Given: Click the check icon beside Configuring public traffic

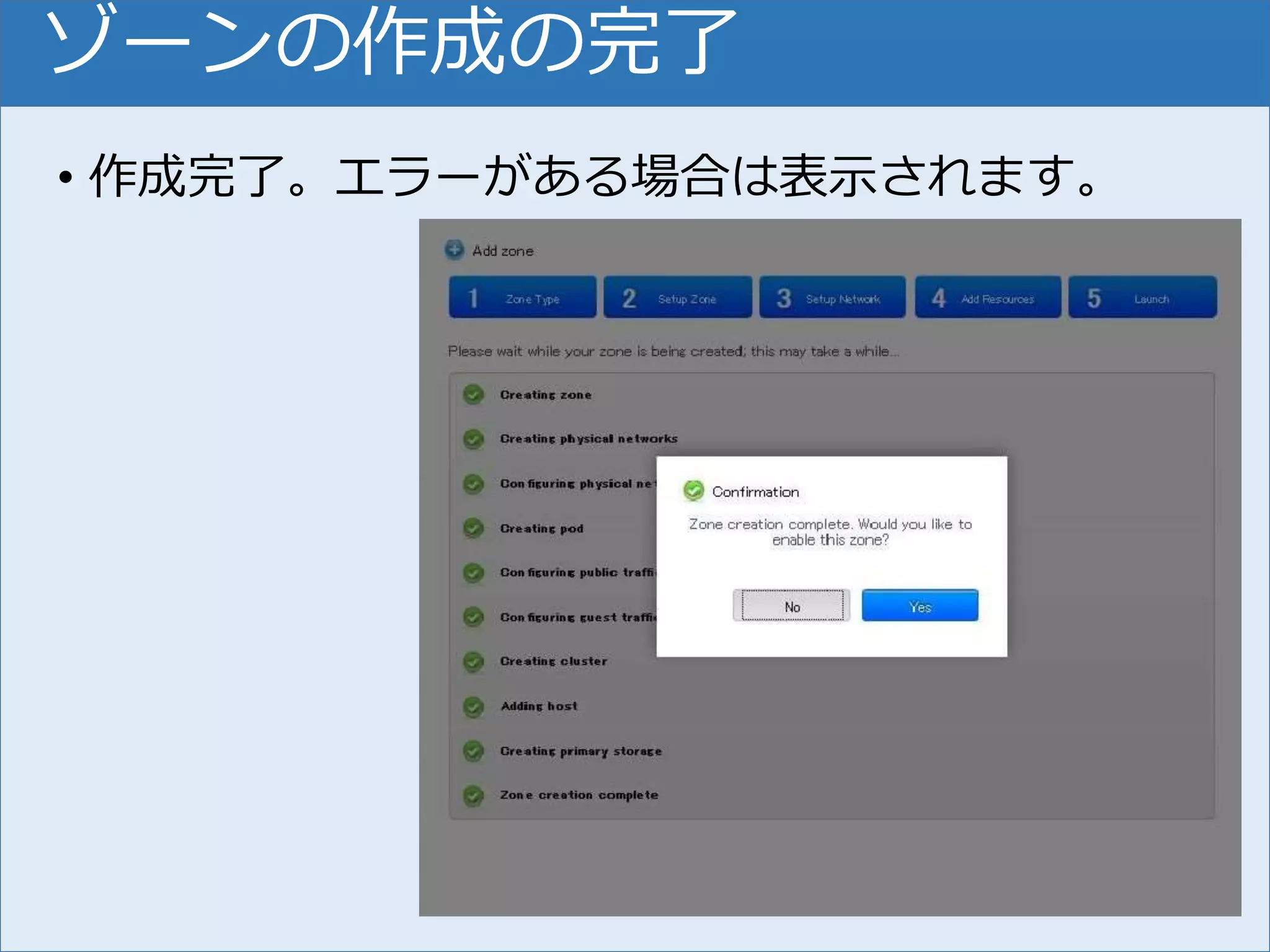Looking at the screenshot, I should point(474,573).
